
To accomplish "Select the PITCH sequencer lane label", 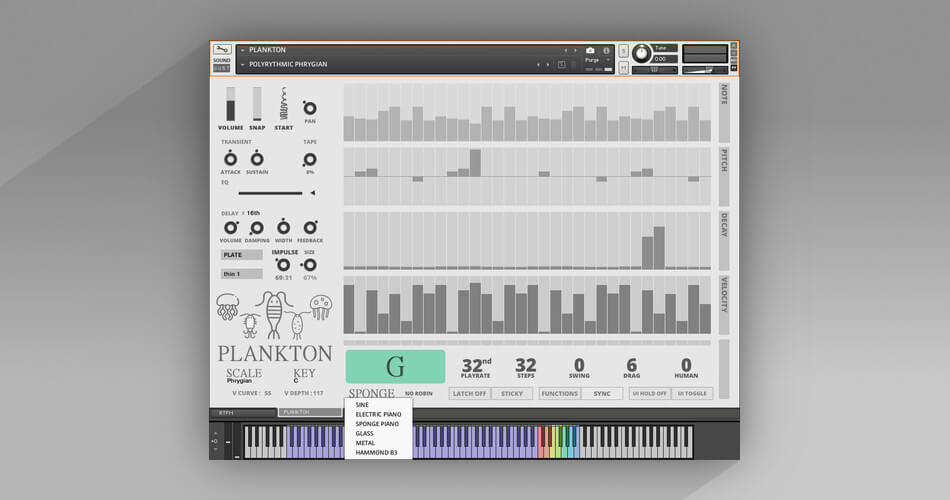I will 724,176.
